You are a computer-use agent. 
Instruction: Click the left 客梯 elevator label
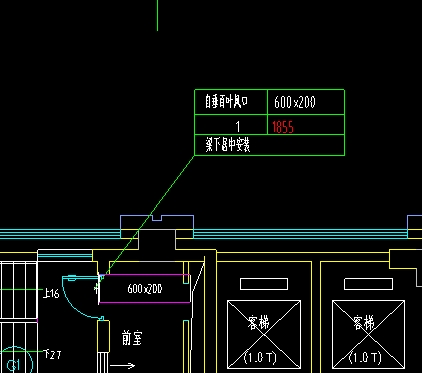(x=258, y=322)
